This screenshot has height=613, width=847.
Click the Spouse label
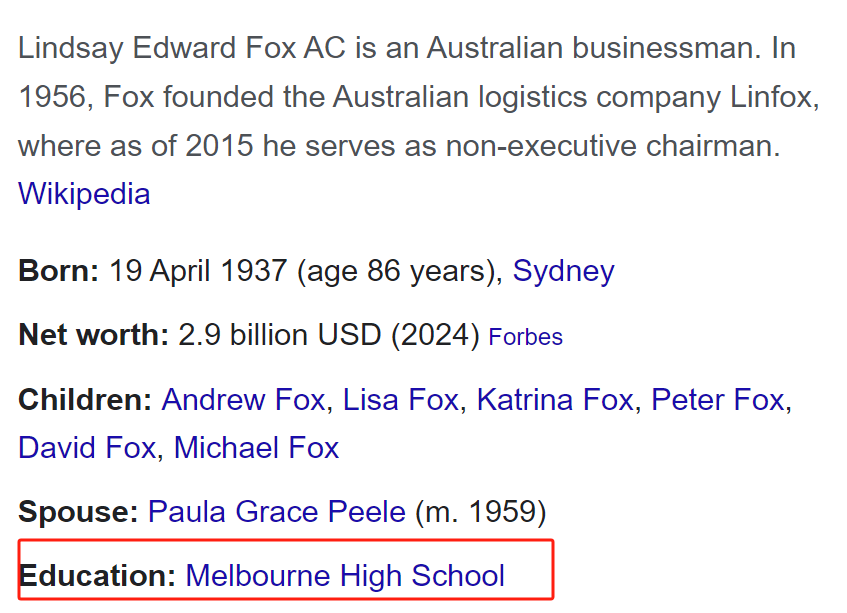click(78, 513)
